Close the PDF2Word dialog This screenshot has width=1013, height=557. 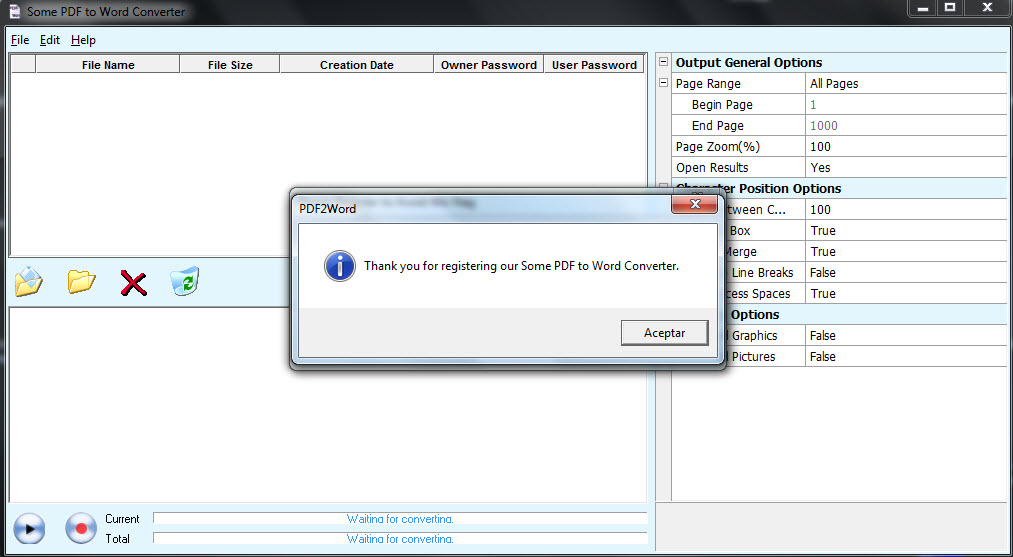pos(694,204)
